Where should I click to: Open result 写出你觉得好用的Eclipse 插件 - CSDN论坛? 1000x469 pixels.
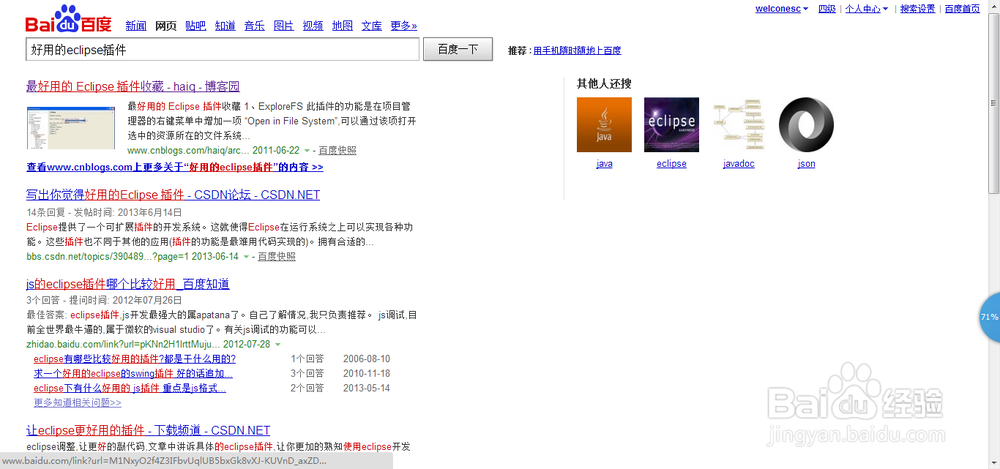point(173,195)
